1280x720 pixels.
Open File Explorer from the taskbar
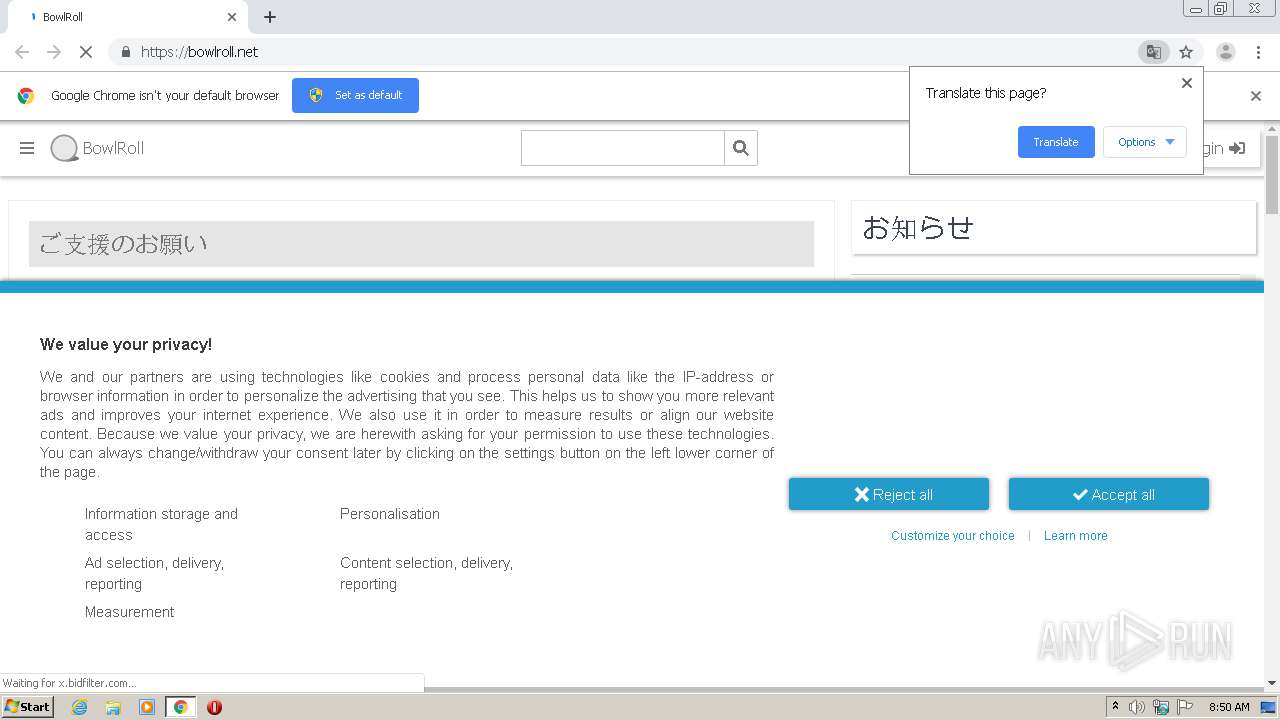pyautogui.click(x=113, y=707)
